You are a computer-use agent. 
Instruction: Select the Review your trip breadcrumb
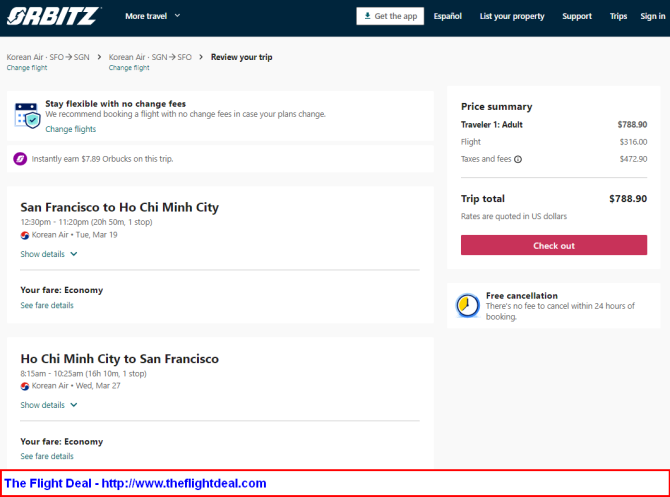241,57
